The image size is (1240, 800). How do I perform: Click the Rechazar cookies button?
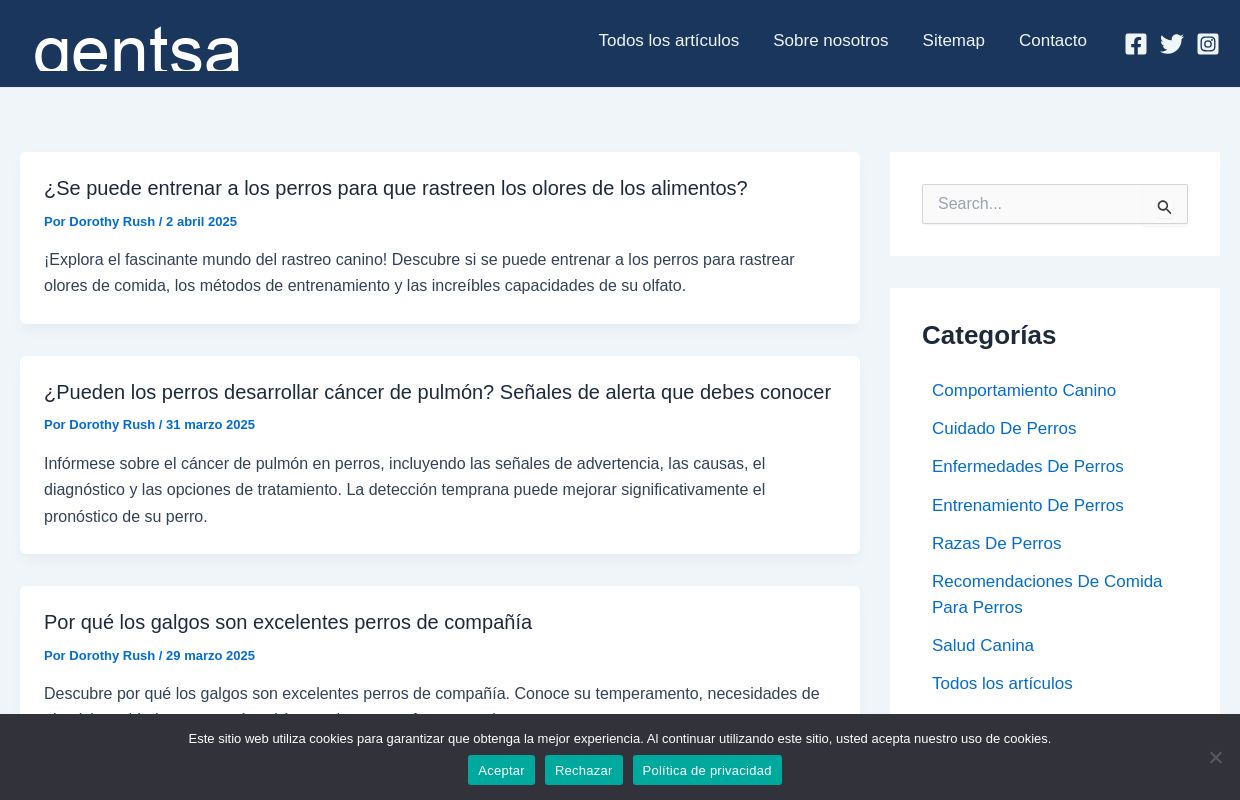[x=584, y=770]
